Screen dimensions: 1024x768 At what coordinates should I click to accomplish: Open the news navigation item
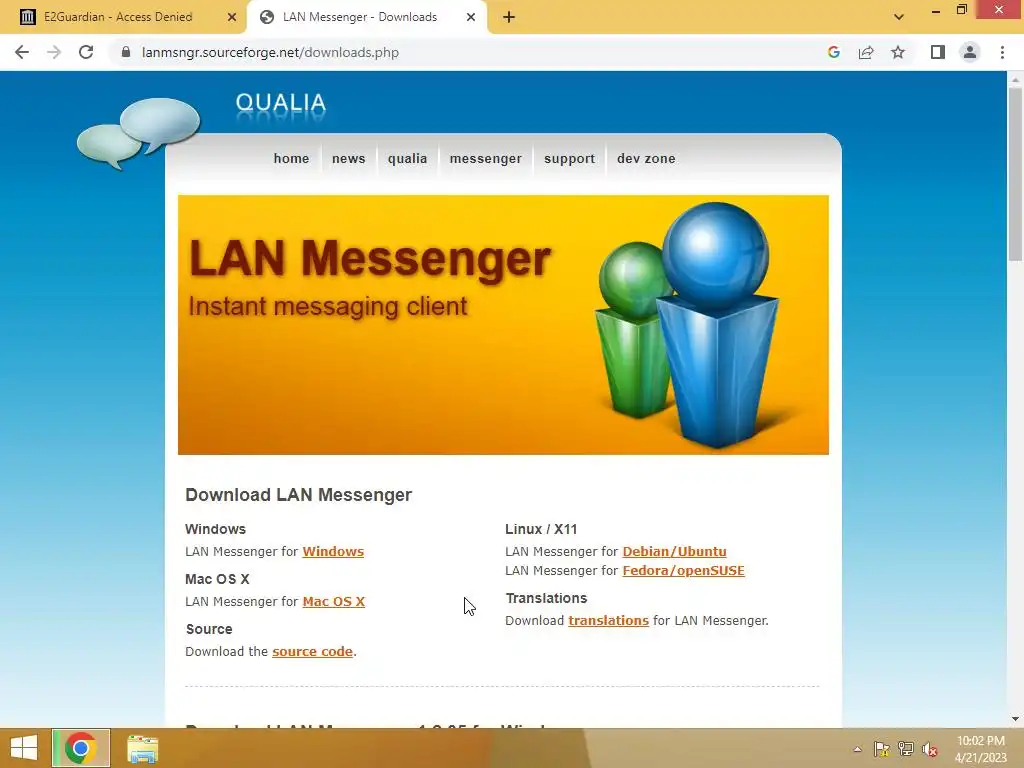[349, 159]
